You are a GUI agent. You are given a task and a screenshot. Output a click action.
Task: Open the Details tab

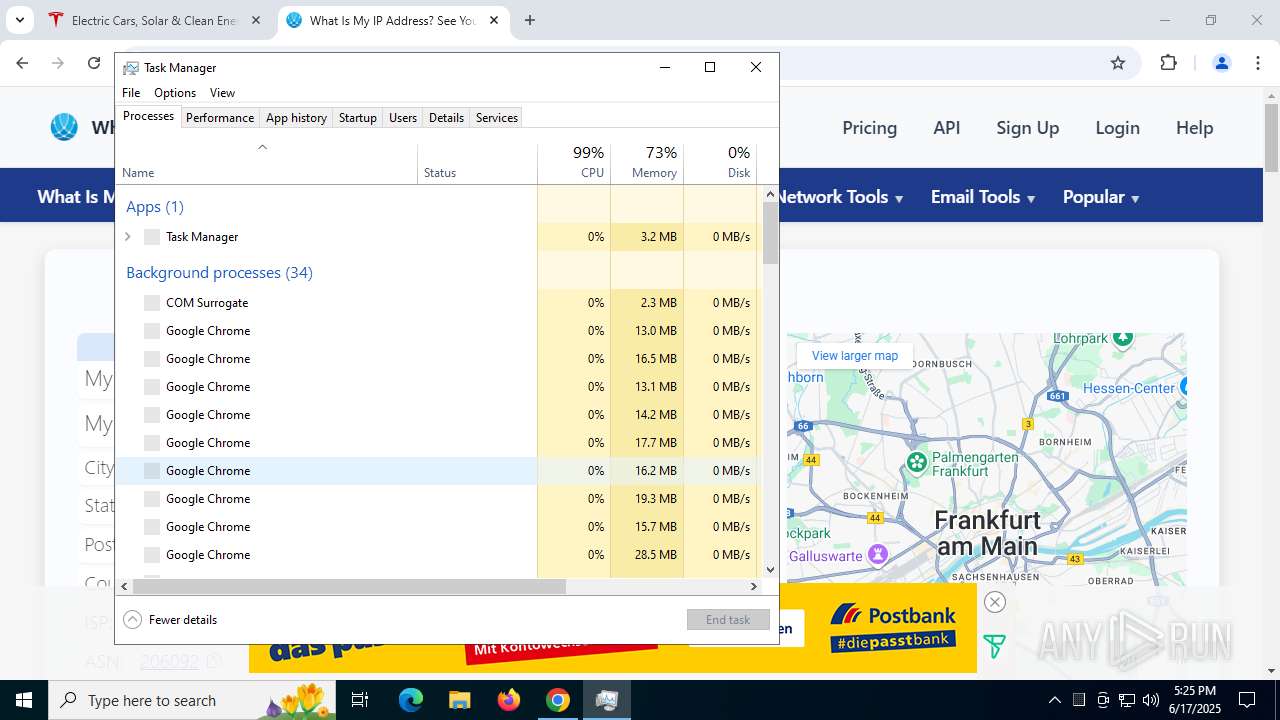tap(446, 118)
